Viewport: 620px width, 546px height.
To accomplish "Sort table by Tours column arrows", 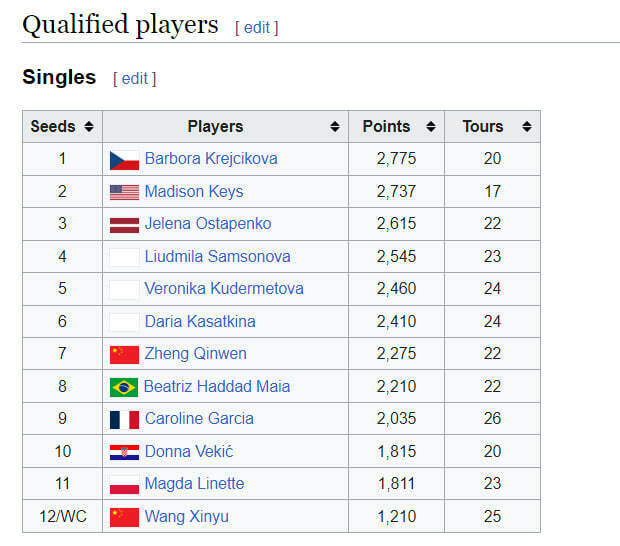I will point(526,127).
